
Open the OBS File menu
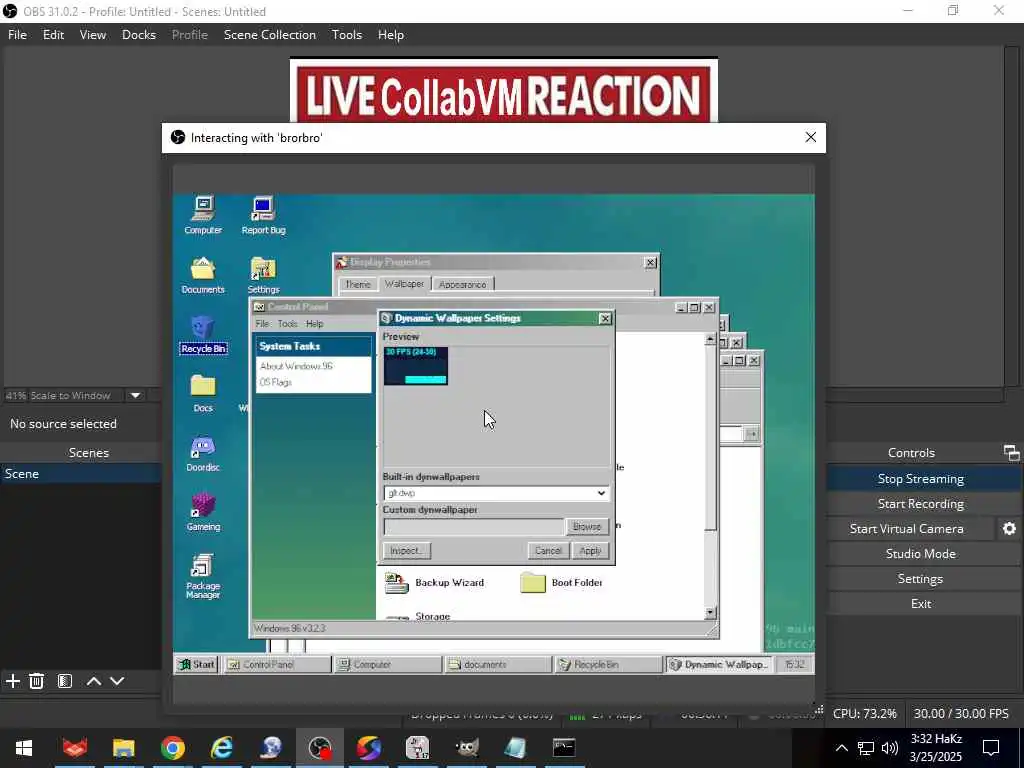[x=18, y=35]
